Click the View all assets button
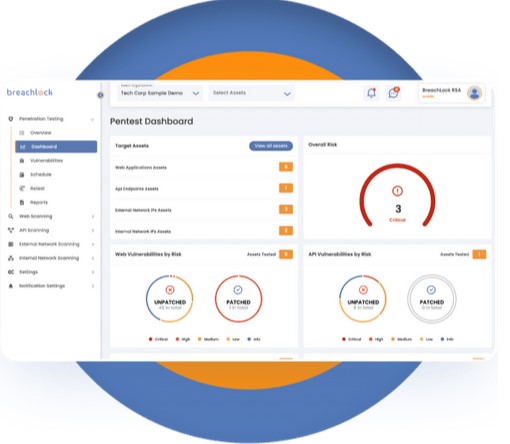Image resolution: width=510 pixels, height=444 pixels. 271,146
